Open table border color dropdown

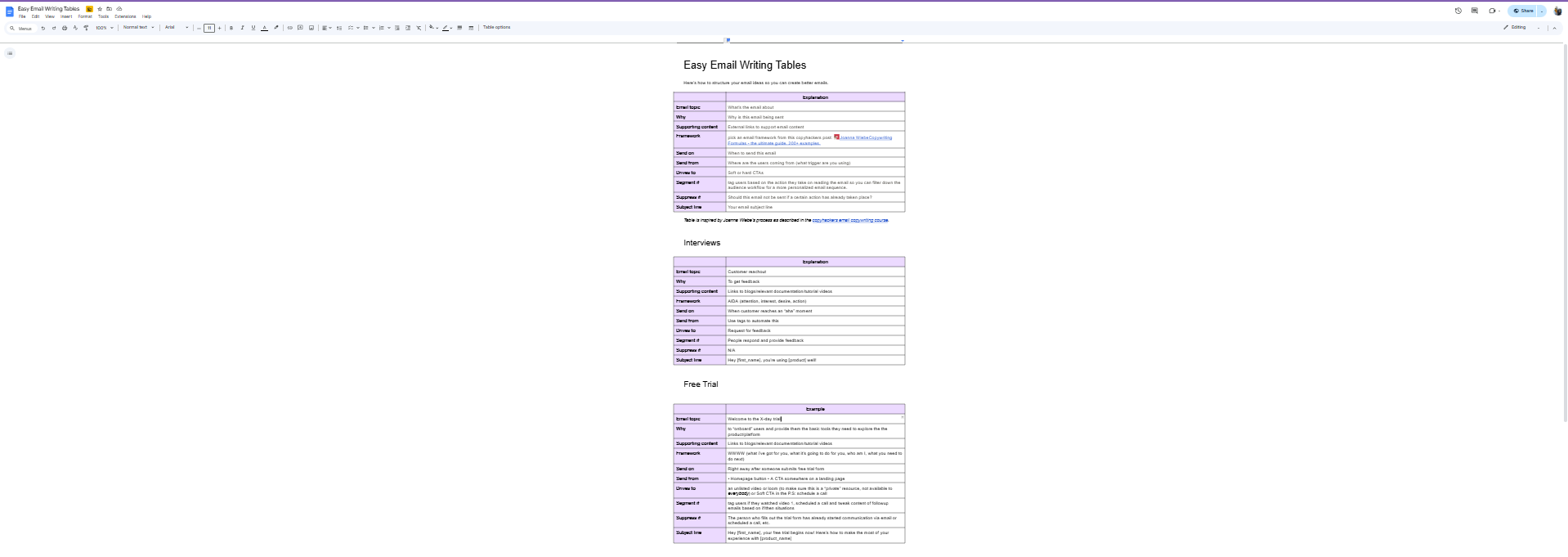point(447,28)
